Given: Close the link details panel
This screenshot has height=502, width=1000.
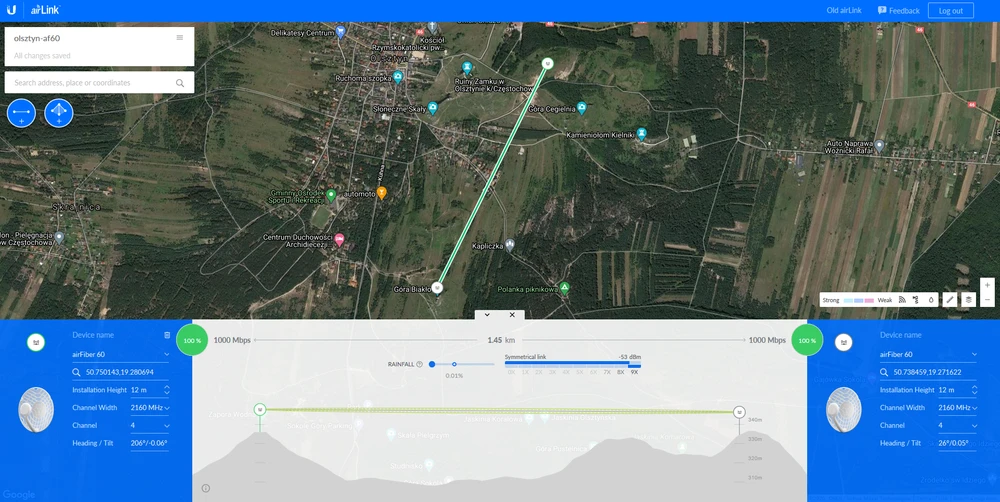Looking at the screenshot, I should click(x=512, y=314).
